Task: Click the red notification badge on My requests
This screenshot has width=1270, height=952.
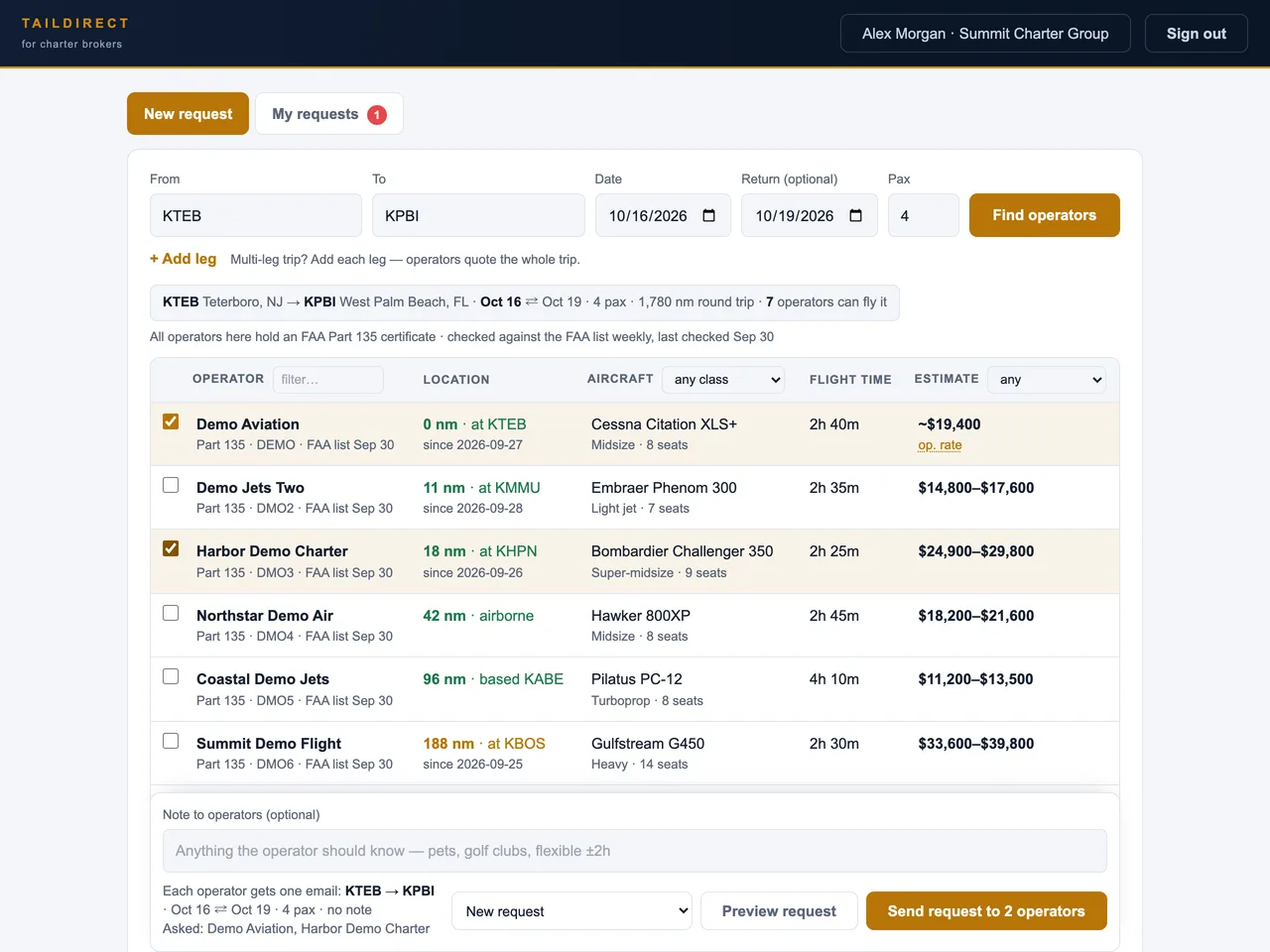Action: 377,115
